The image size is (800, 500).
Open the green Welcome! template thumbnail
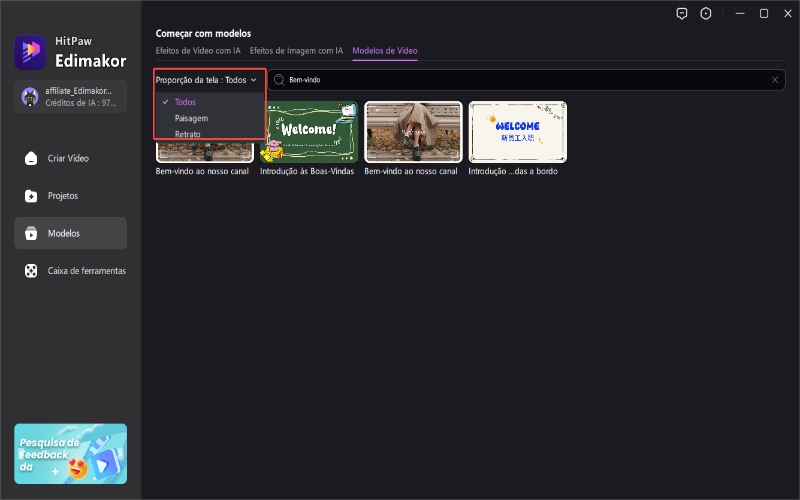[x=309, y=132]
